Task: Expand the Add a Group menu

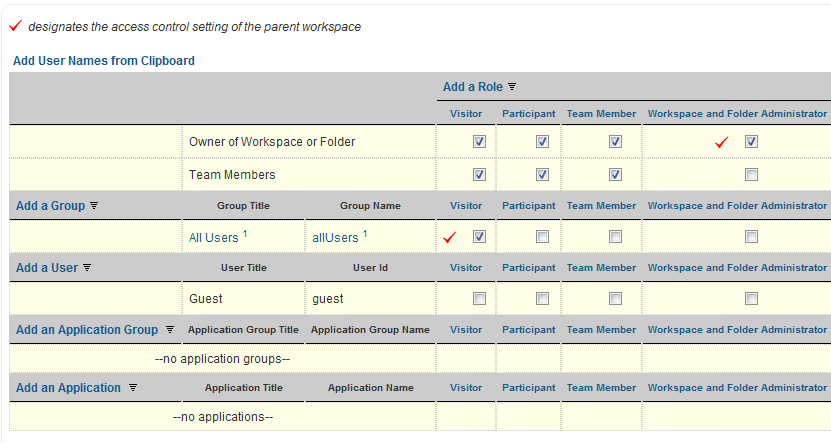Action: tap(50, 206)
